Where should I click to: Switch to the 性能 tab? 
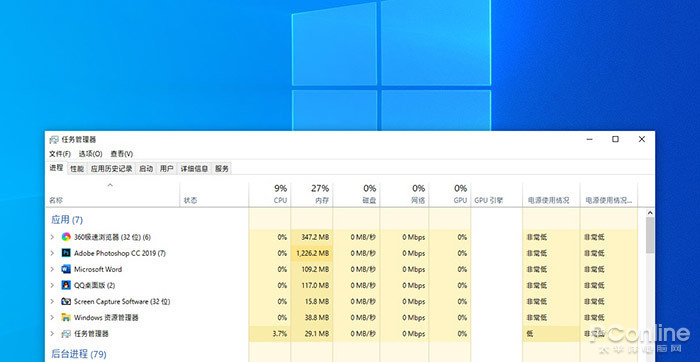pyautogui.click(x=77, y=169)
